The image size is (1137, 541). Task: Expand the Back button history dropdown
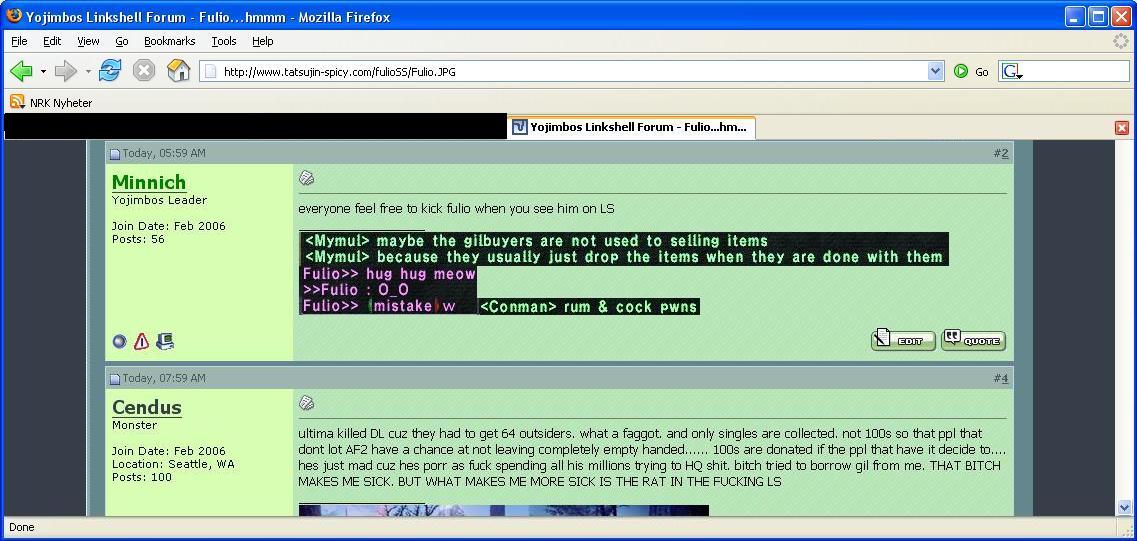point(43,71)
